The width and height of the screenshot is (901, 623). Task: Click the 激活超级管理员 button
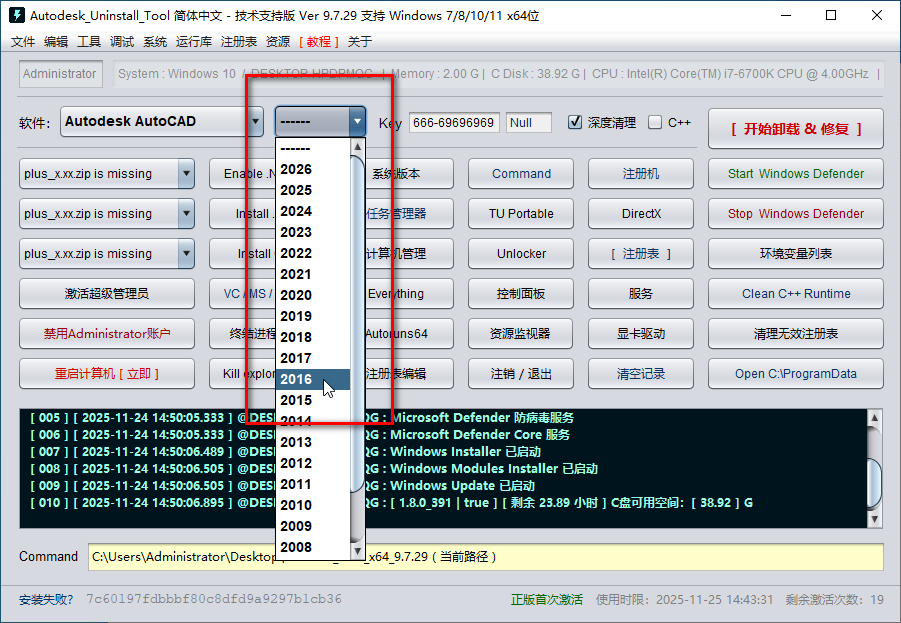(107, 294)
